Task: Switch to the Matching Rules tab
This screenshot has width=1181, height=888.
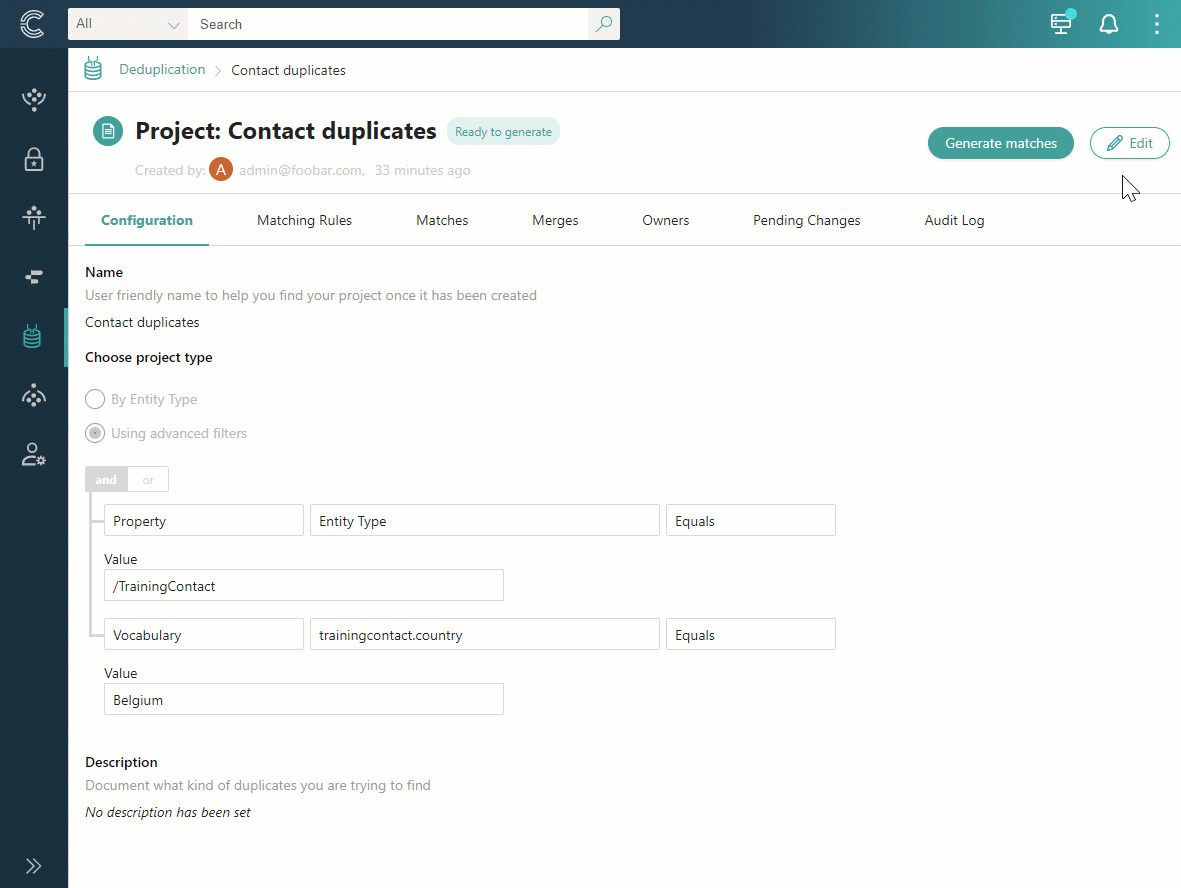Action: tap(304, 221)
